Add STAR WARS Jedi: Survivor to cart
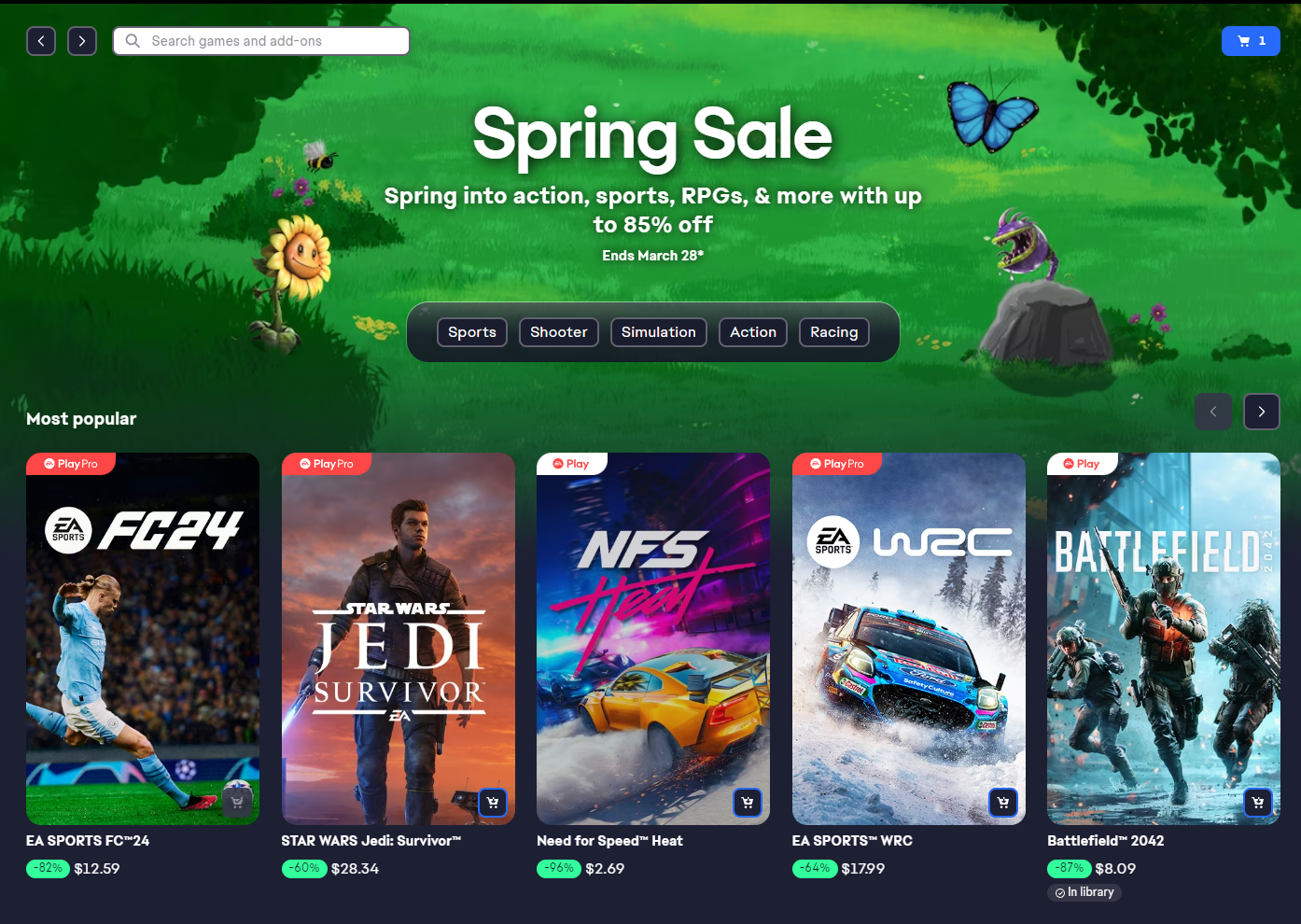Screen dimensions: 1301x924 click(x=493, y=803)
